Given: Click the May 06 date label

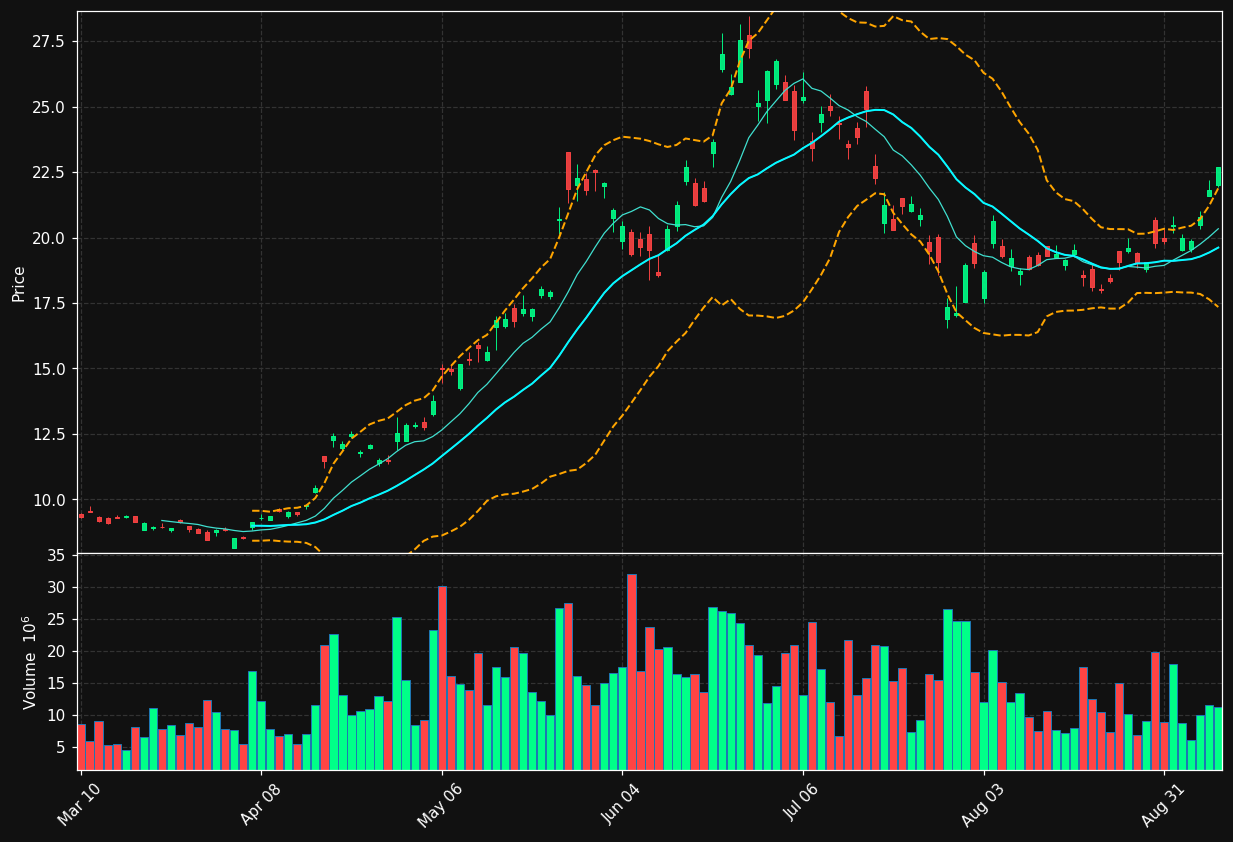Looking at the screenshot, I should 439,805.
